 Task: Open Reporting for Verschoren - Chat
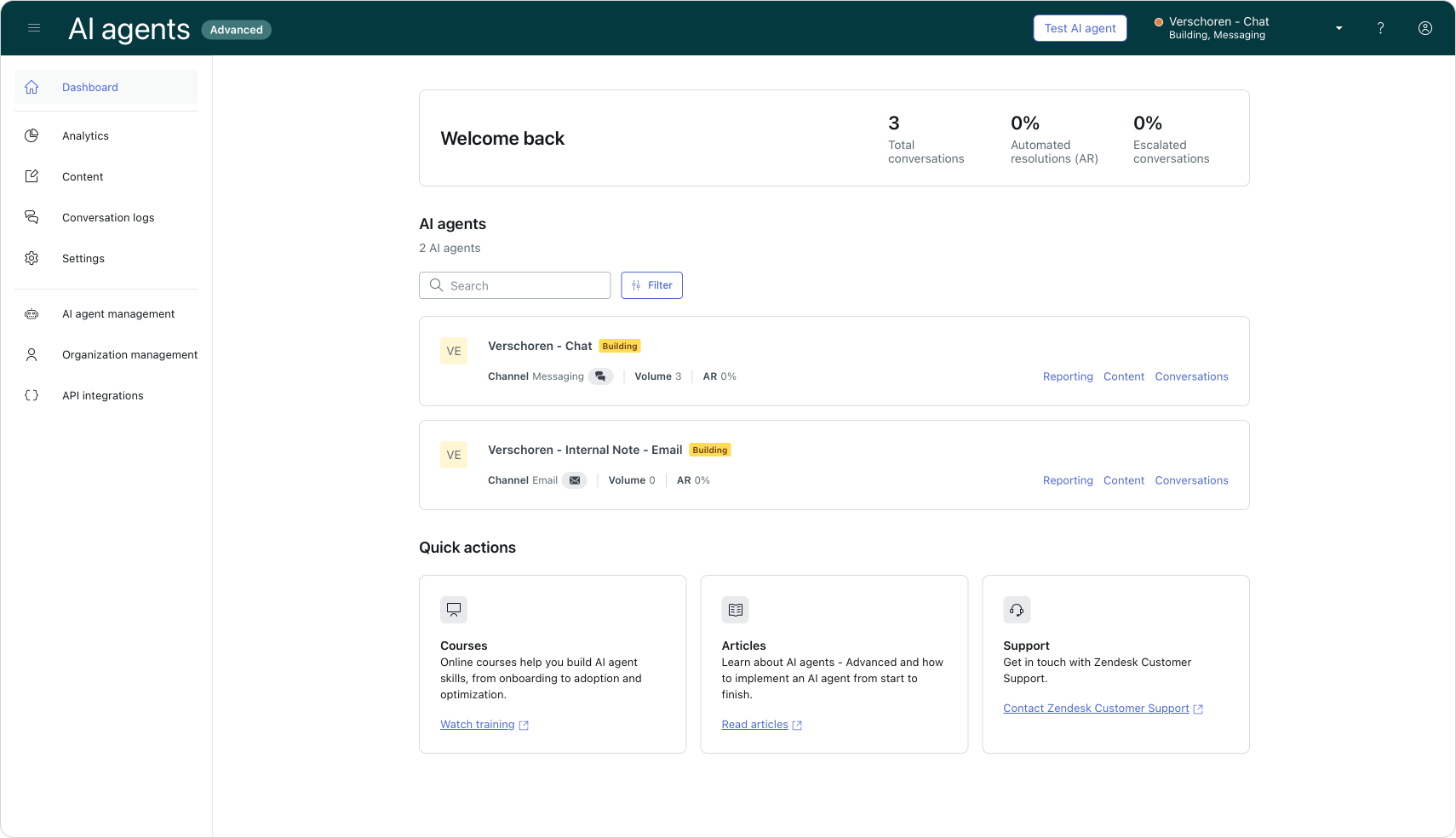tap(1067, 376)
